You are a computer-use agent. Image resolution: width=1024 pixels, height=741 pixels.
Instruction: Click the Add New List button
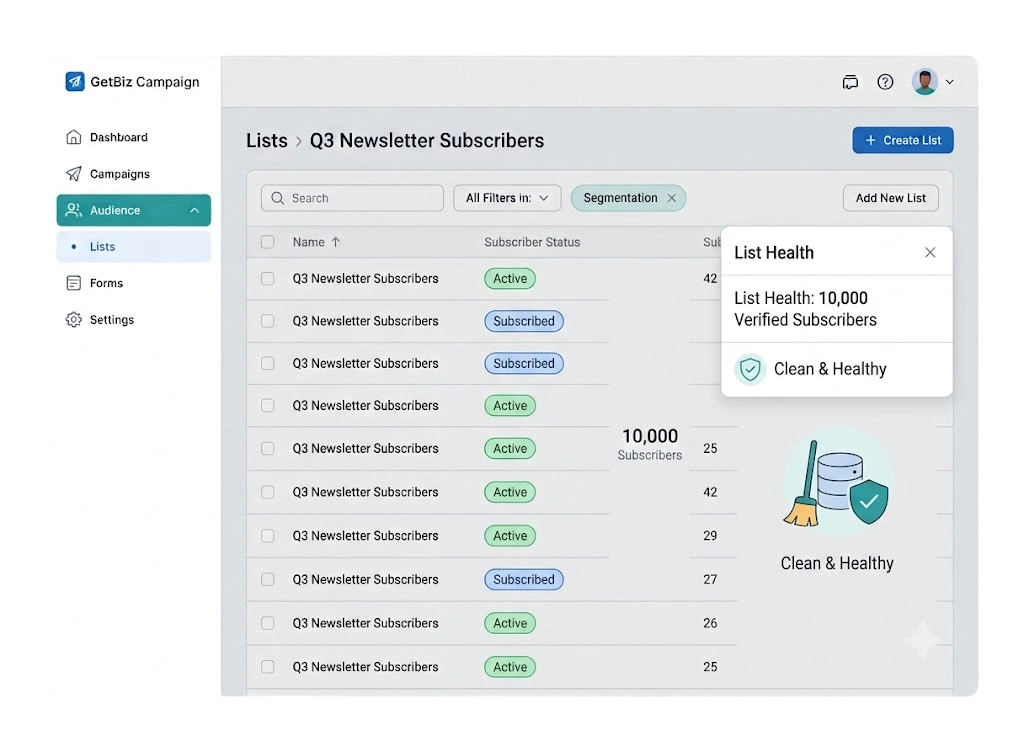pos(891,198)
